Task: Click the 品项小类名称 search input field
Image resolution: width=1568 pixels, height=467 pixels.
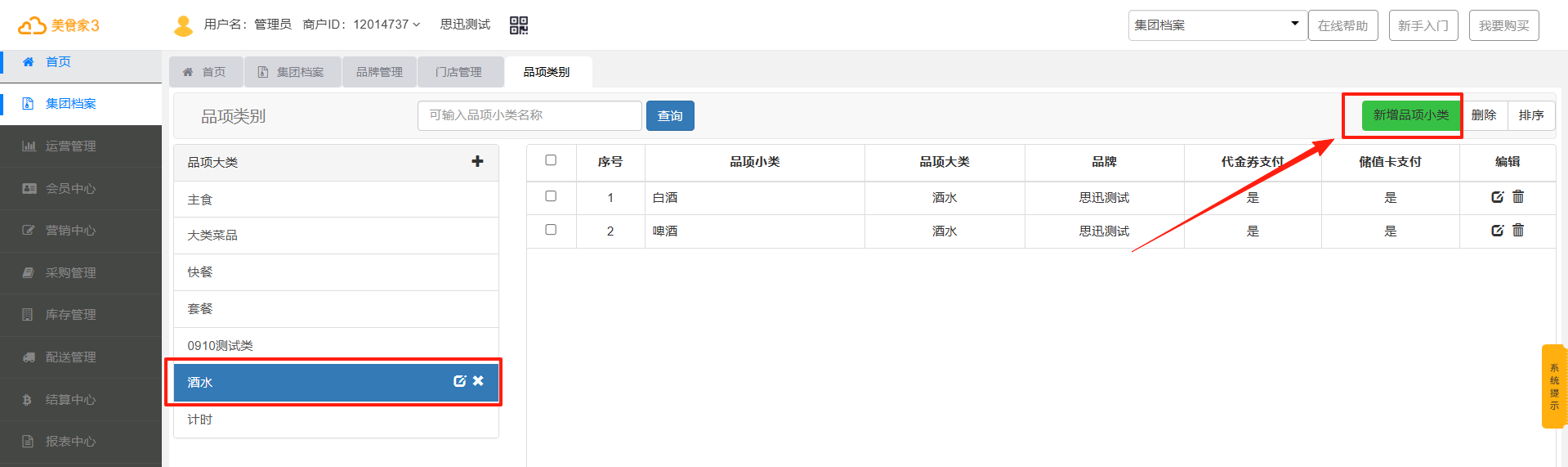Action: (529, 115)
